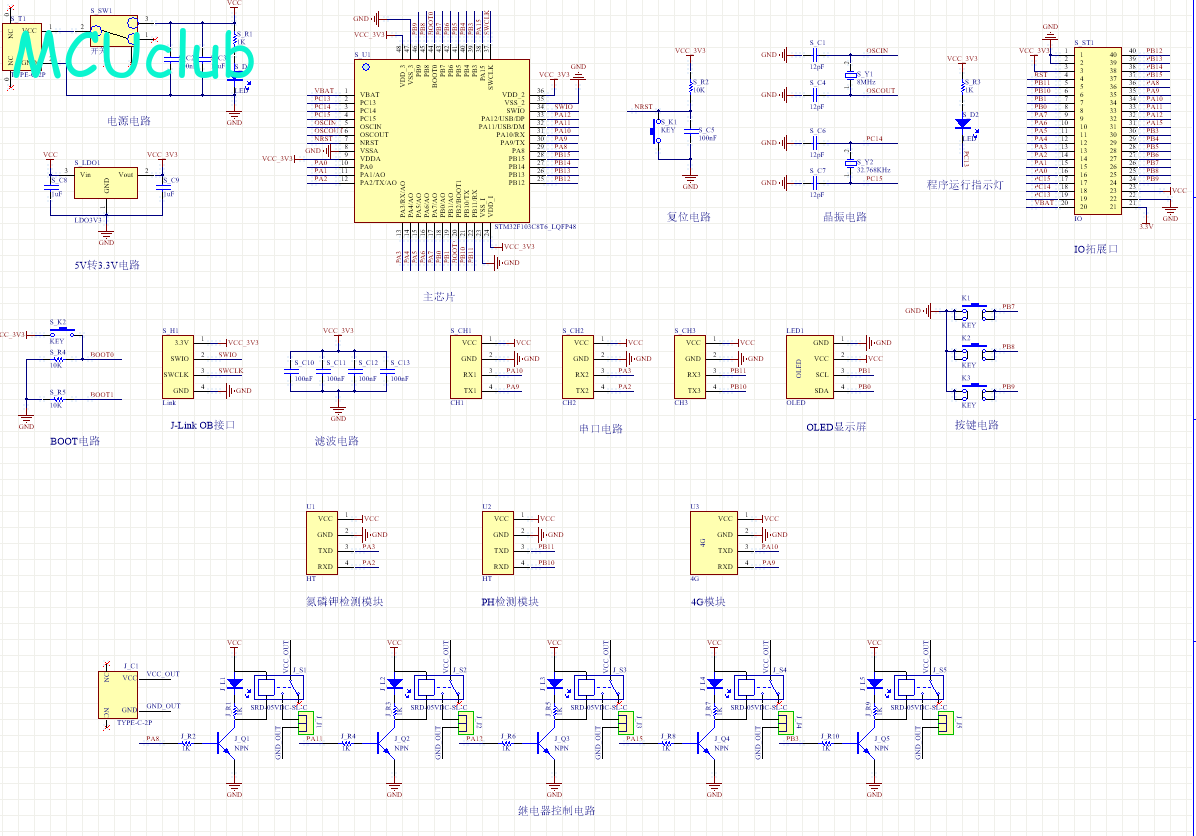Click the S_H1 J-Link connector block
This screenshot has width=1196, height=836.
[x=178, y=366]
